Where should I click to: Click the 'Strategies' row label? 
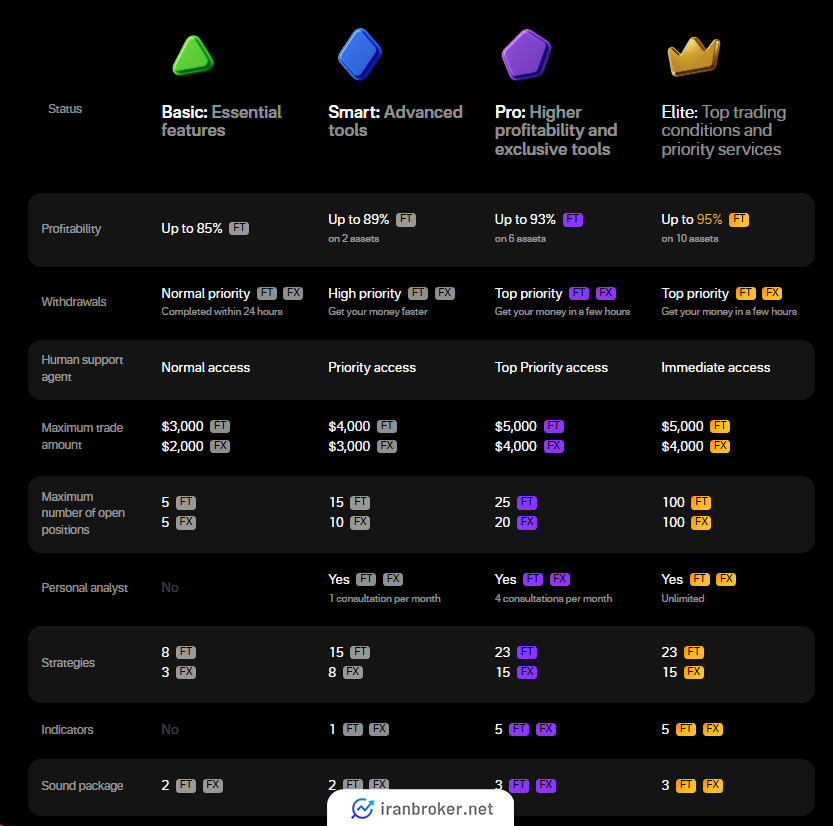click(x=68, y=662)
